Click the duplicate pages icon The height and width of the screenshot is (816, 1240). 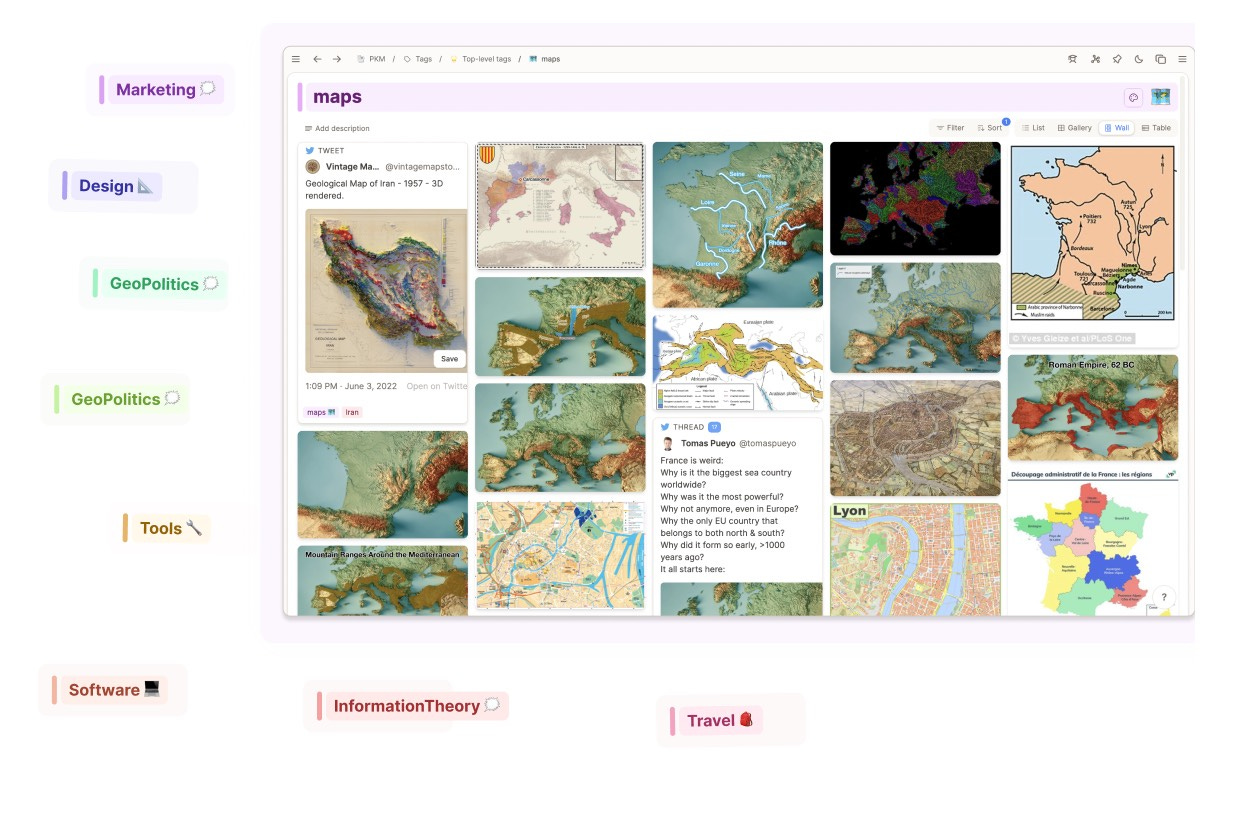(1160, 59)
